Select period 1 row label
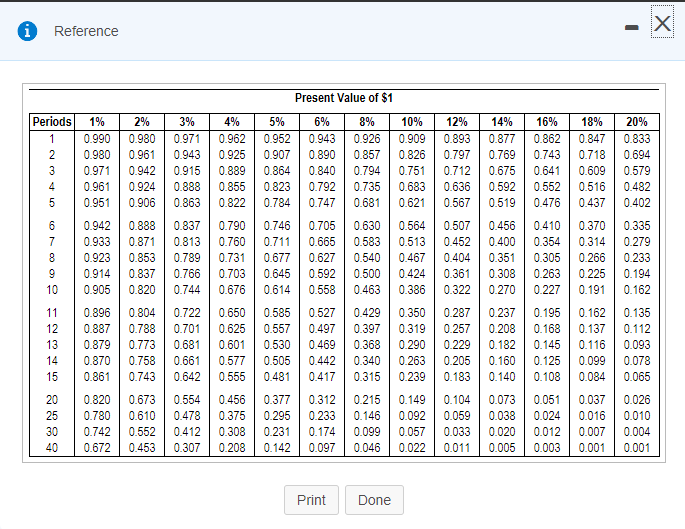 click(52, 139)
